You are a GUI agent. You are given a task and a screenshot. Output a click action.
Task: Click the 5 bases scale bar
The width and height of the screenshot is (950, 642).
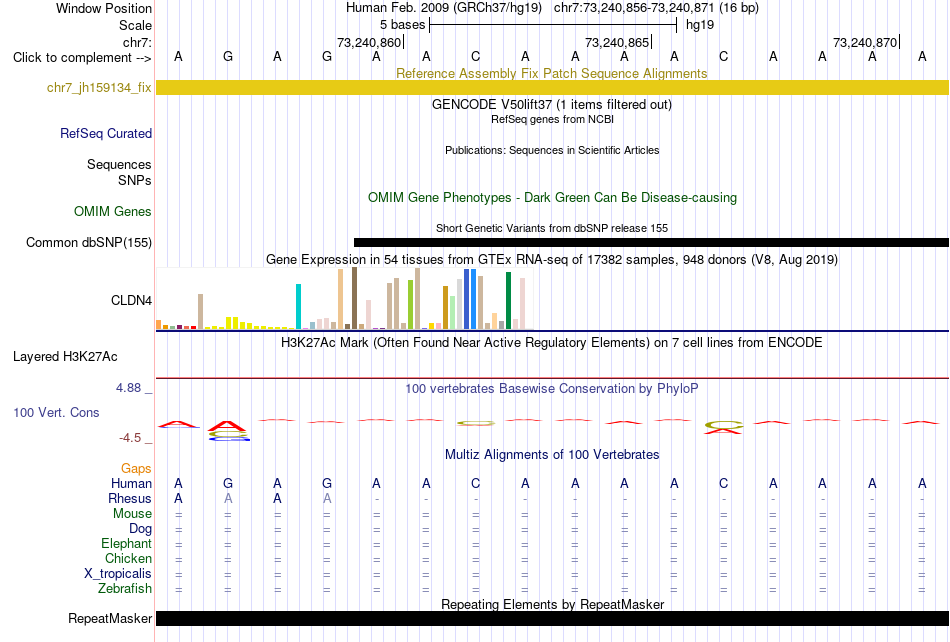click(x=553, y=25)
